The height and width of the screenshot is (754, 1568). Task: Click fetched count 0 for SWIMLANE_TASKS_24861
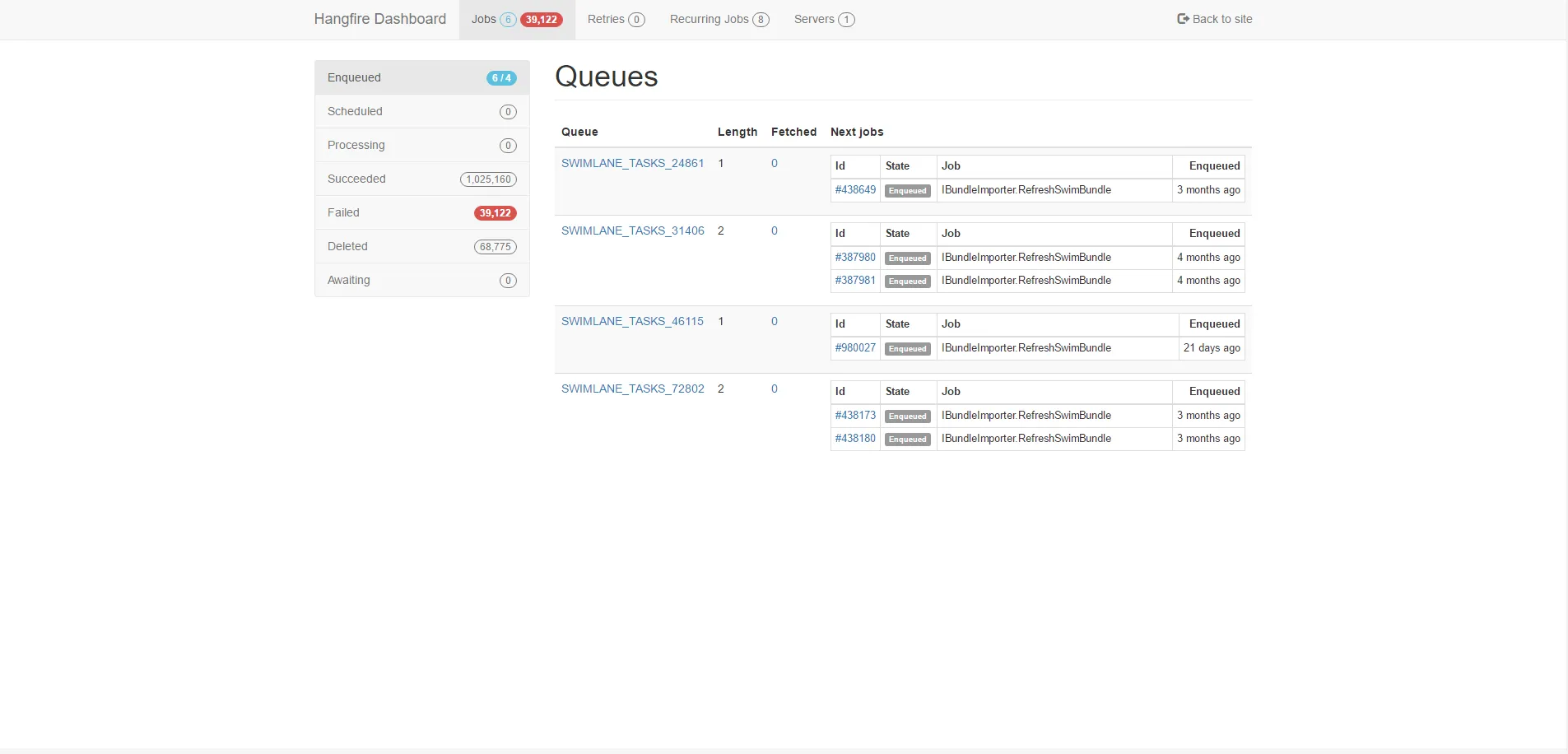tap(774, 163)
